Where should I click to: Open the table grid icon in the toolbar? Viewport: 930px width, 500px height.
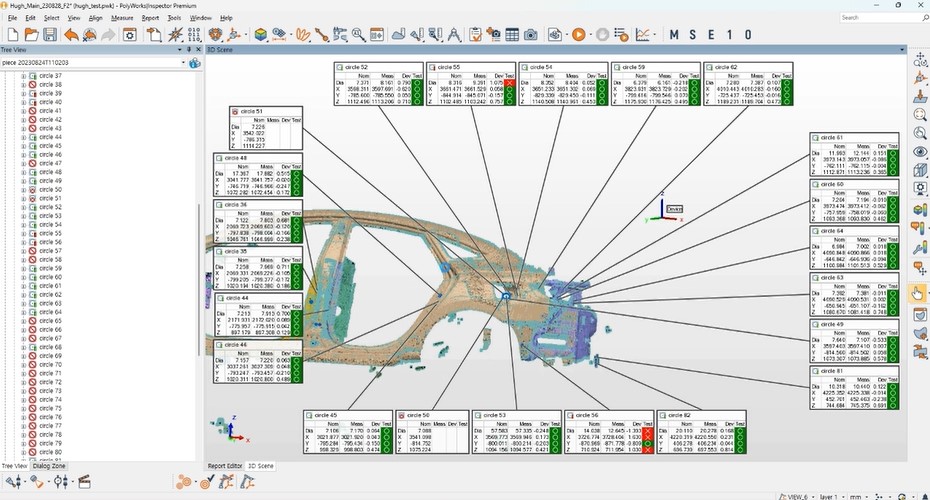coord(512,35)
